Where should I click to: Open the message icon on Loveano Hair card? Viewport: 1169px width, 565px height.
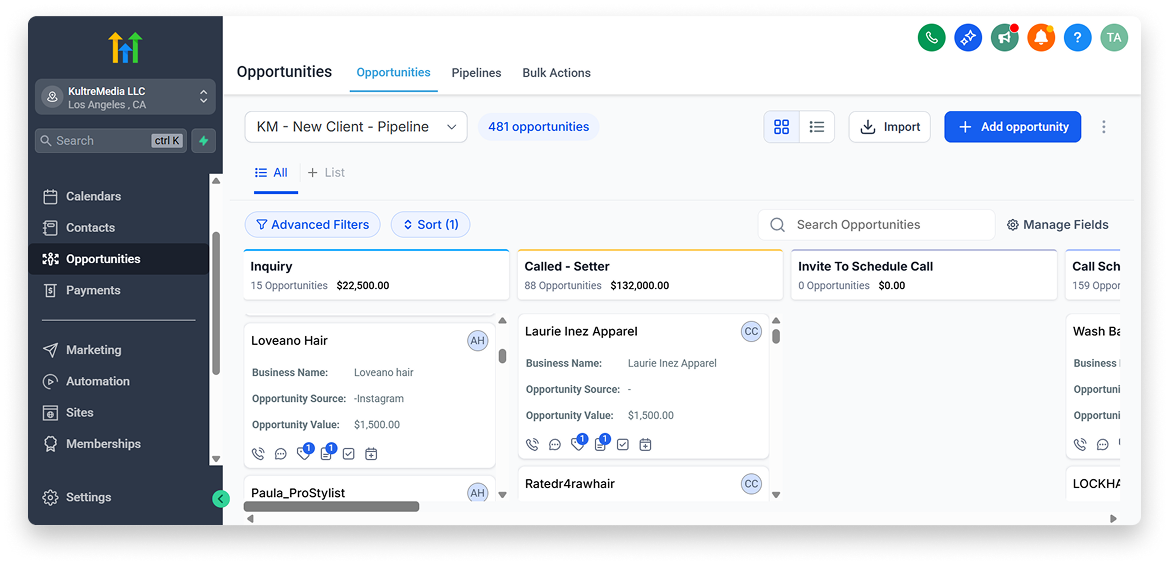[x=281, y=454]
